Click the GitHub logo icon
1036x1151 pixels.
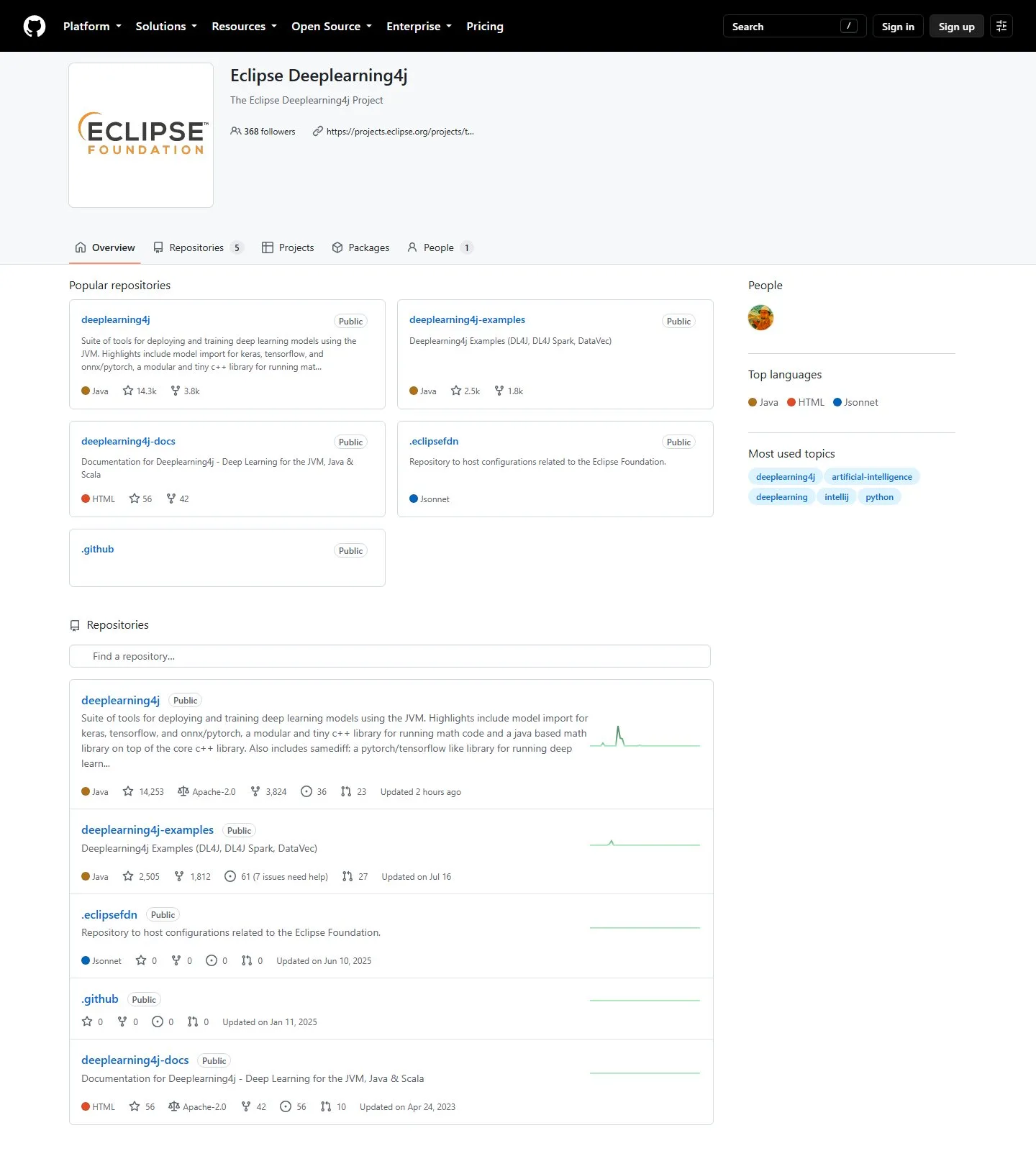click(35, 26)
